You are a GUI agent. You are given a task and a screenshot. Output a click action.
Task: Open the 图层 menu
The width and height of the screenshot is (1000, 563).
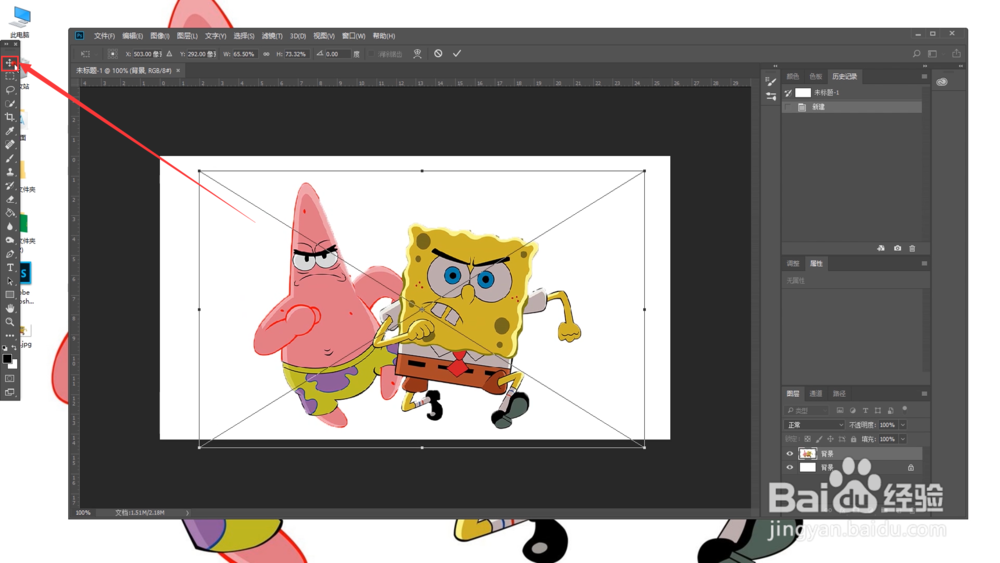(x=187, y=36)
